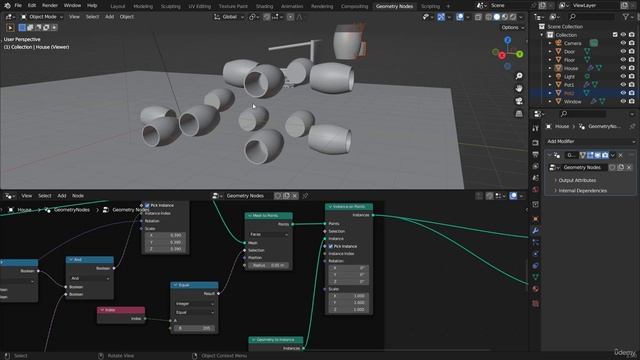640x360 pixels.
Task: Expand the Floor item in outliner
Action: (550, 60)
